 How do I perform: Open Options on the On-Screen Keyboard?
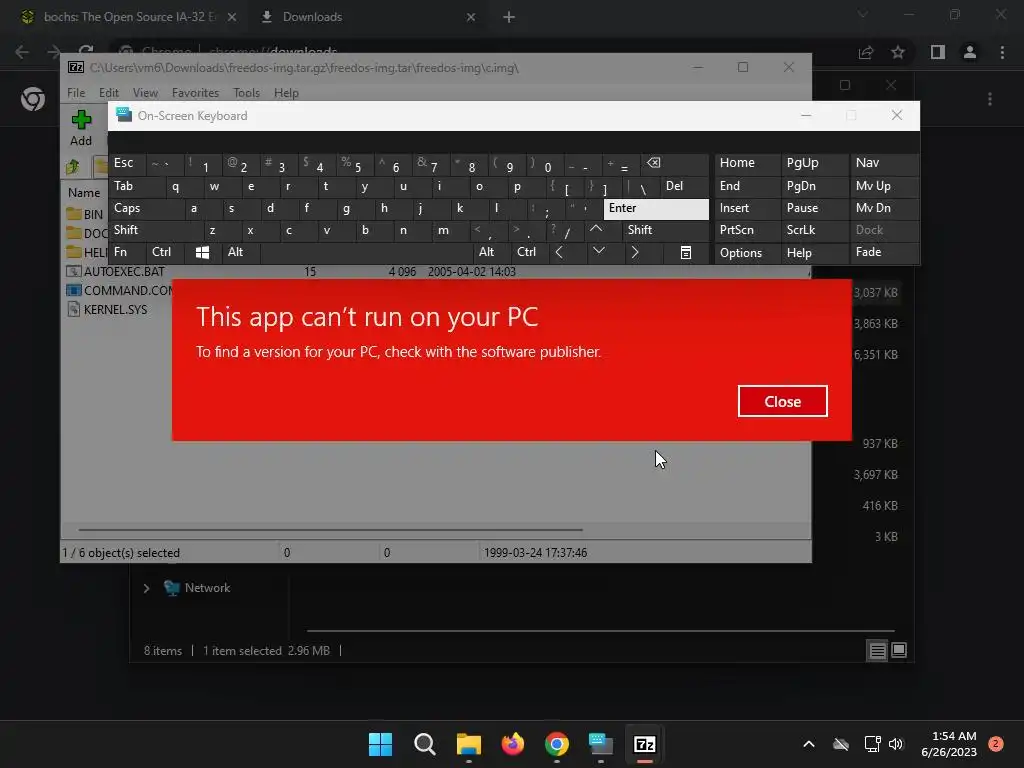click(747, 253)
